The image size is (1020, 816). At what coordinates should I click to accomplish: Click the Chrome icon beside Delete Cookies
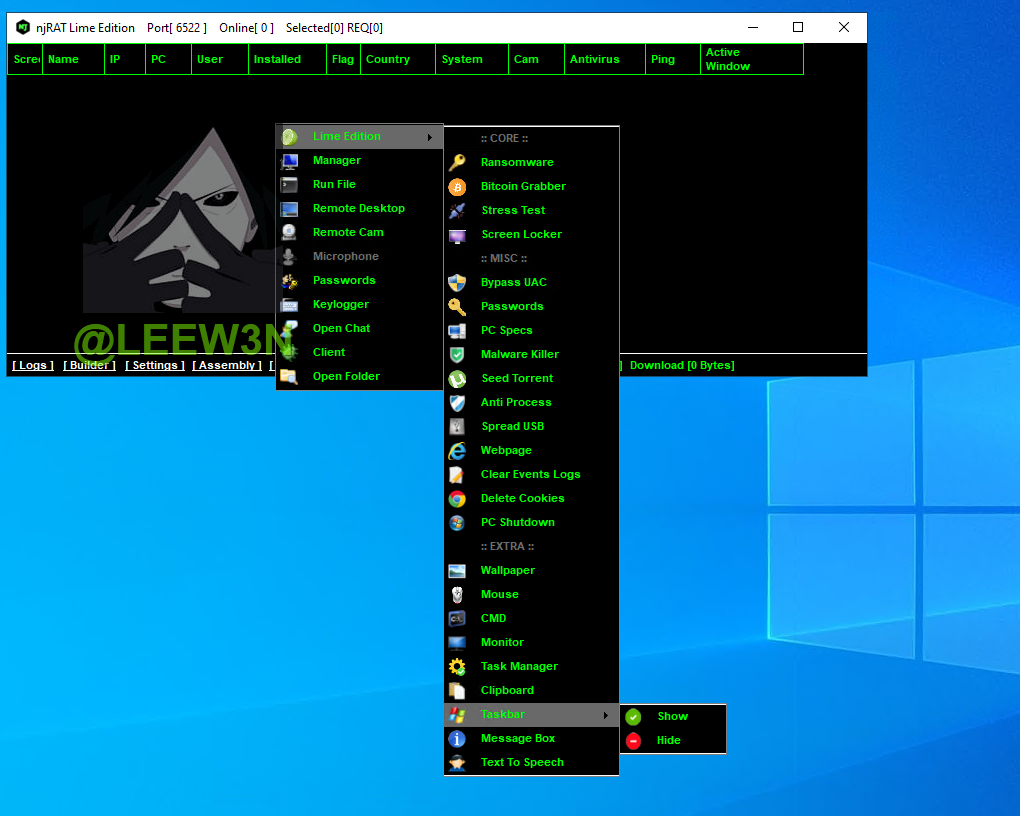[457, 498]
